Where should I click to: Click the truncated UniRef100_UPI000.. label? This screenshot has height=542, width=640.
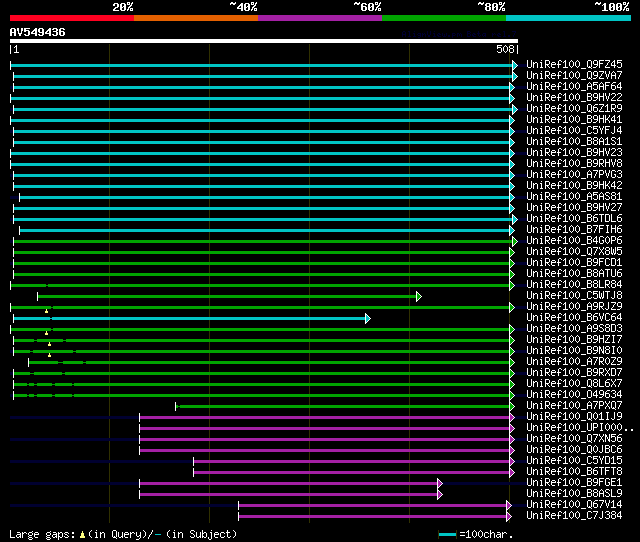pos(580,428)
